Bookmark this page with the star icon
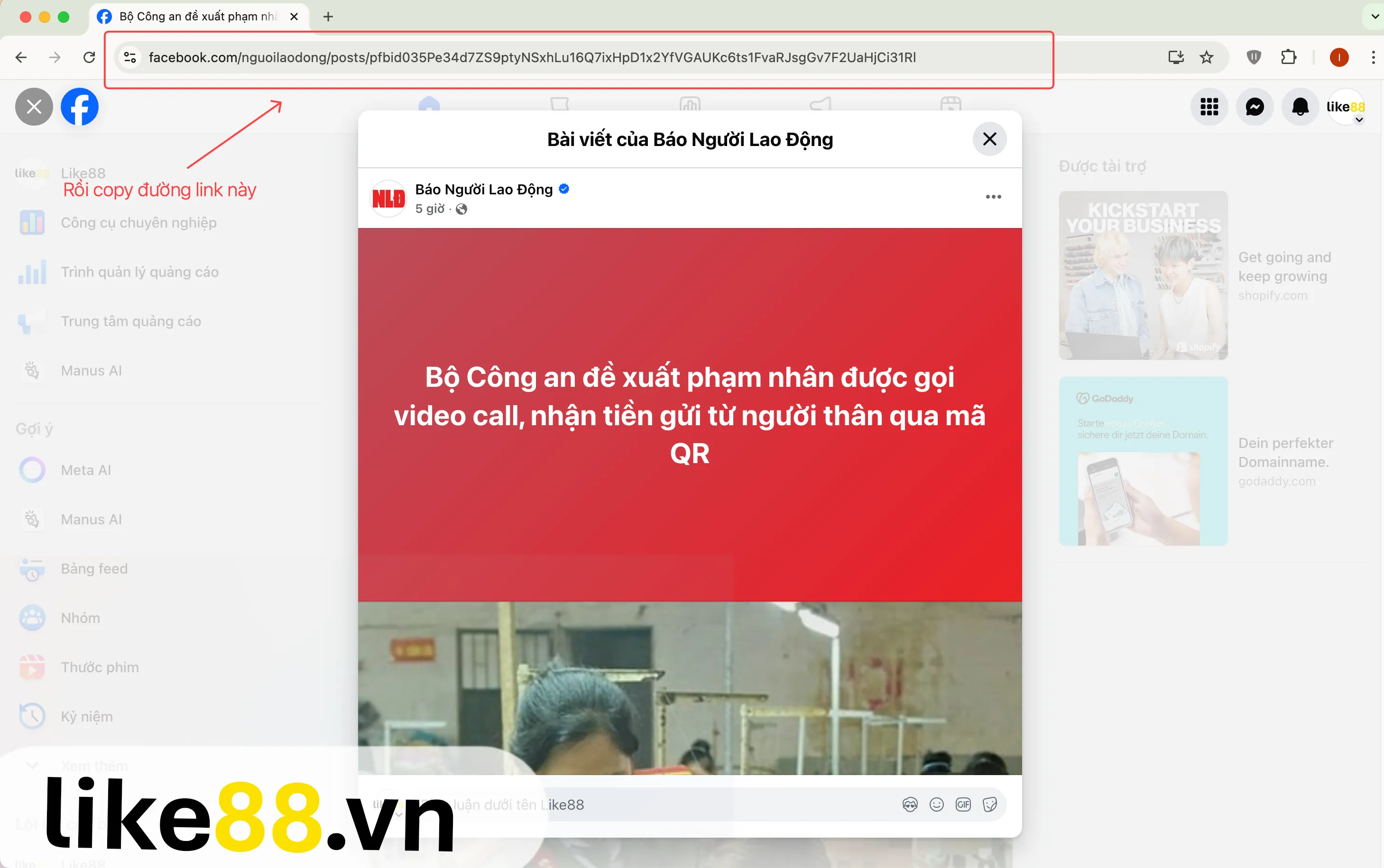The height and width of the screenshot is (868, 1384). click(1207, 57)
